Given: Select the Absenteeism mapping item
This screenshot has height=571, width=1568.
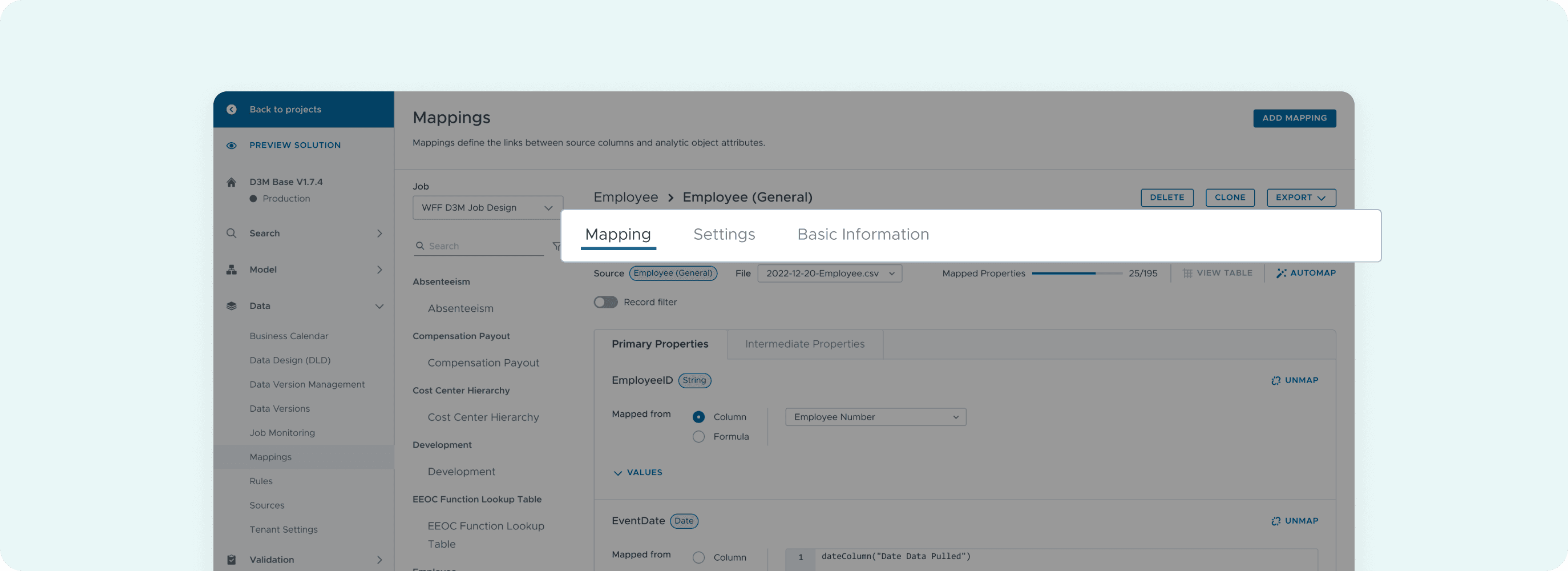Looking at the screenshot, I should pos(460,308).
